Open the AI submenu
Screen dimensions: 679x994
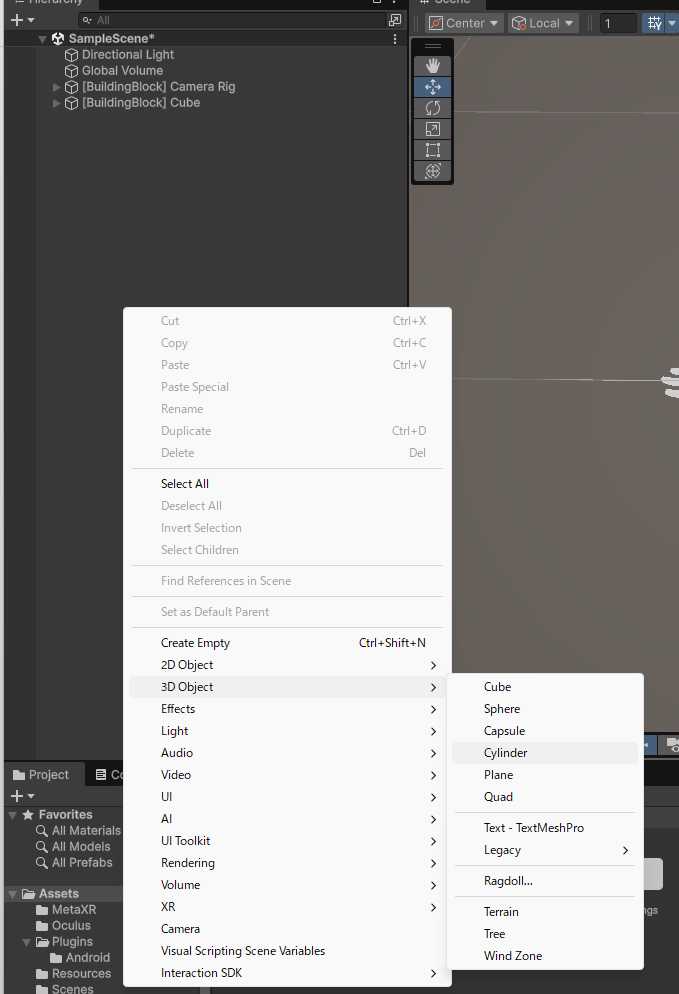coord(287,819)
